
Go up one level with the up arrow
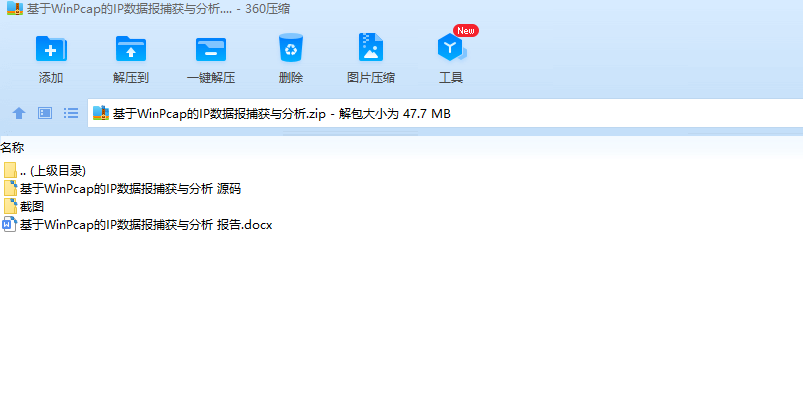coord(19,113)
